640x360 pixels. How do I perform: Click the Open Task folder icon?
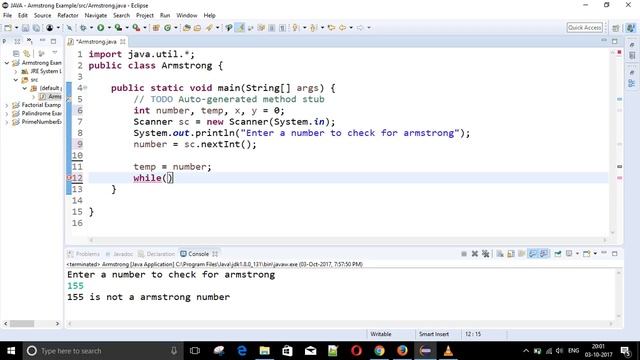(197, 28)
